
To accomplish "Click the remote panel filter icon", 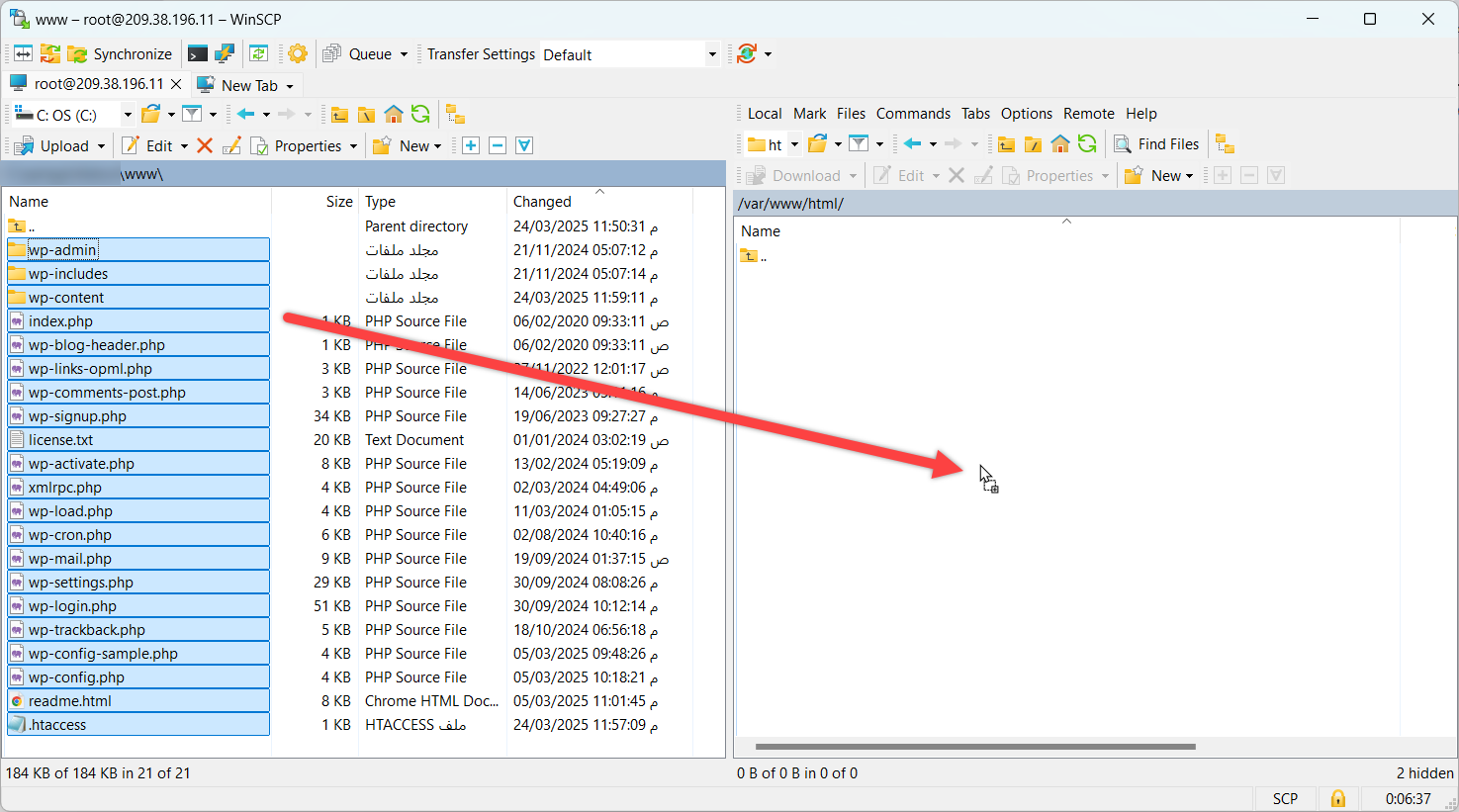I will tap(859, 143).
